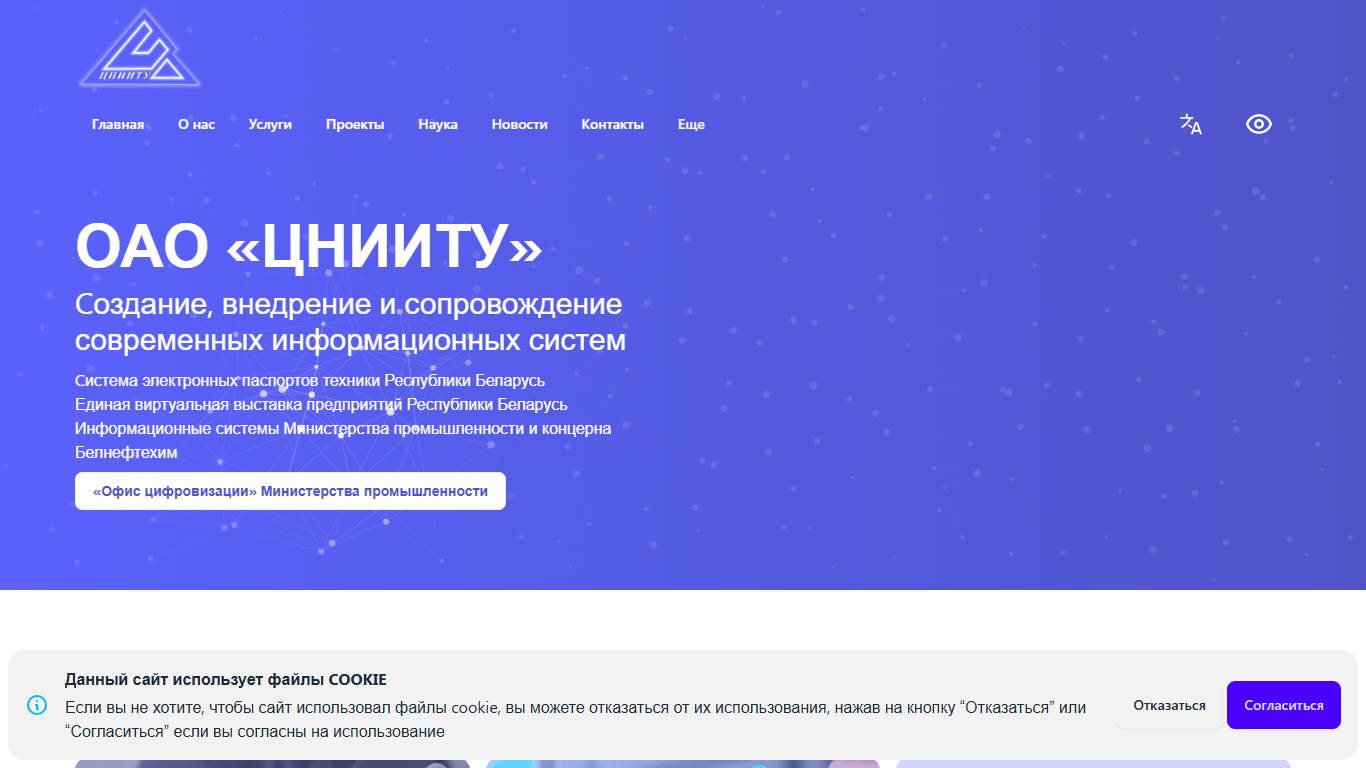Click the ОАО «ЦНИИТУ» heading
Viewport: 1366px width, 768px height.
pos(309,246)
